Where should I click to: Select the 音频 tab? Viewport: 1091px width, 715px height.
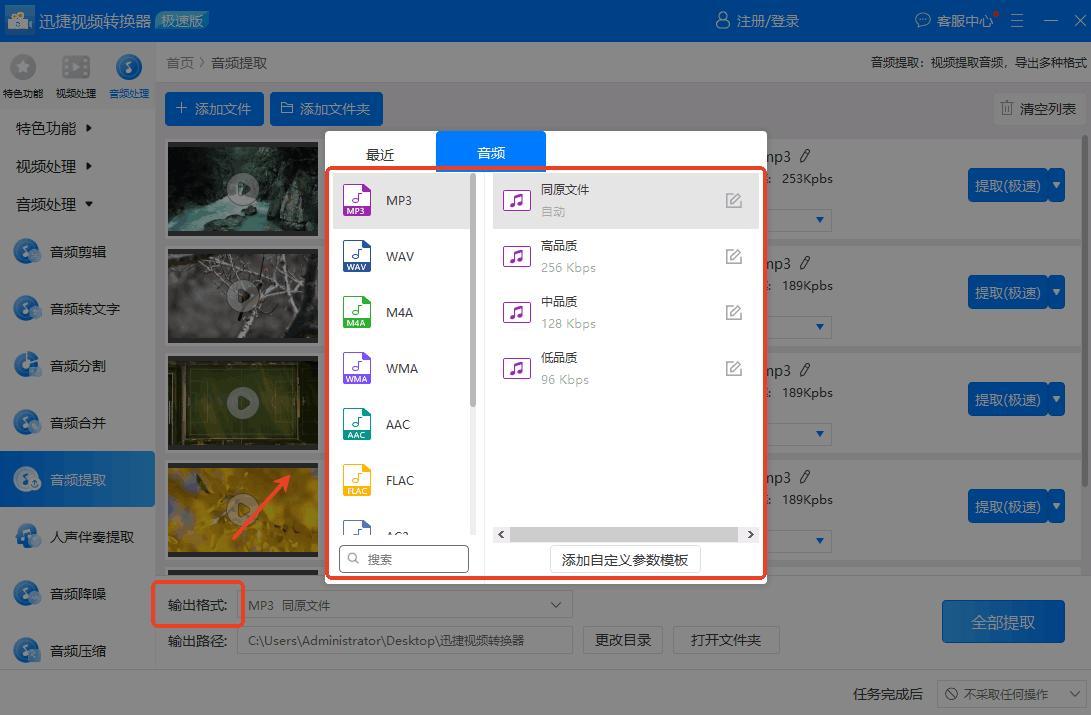pos(491,153)
